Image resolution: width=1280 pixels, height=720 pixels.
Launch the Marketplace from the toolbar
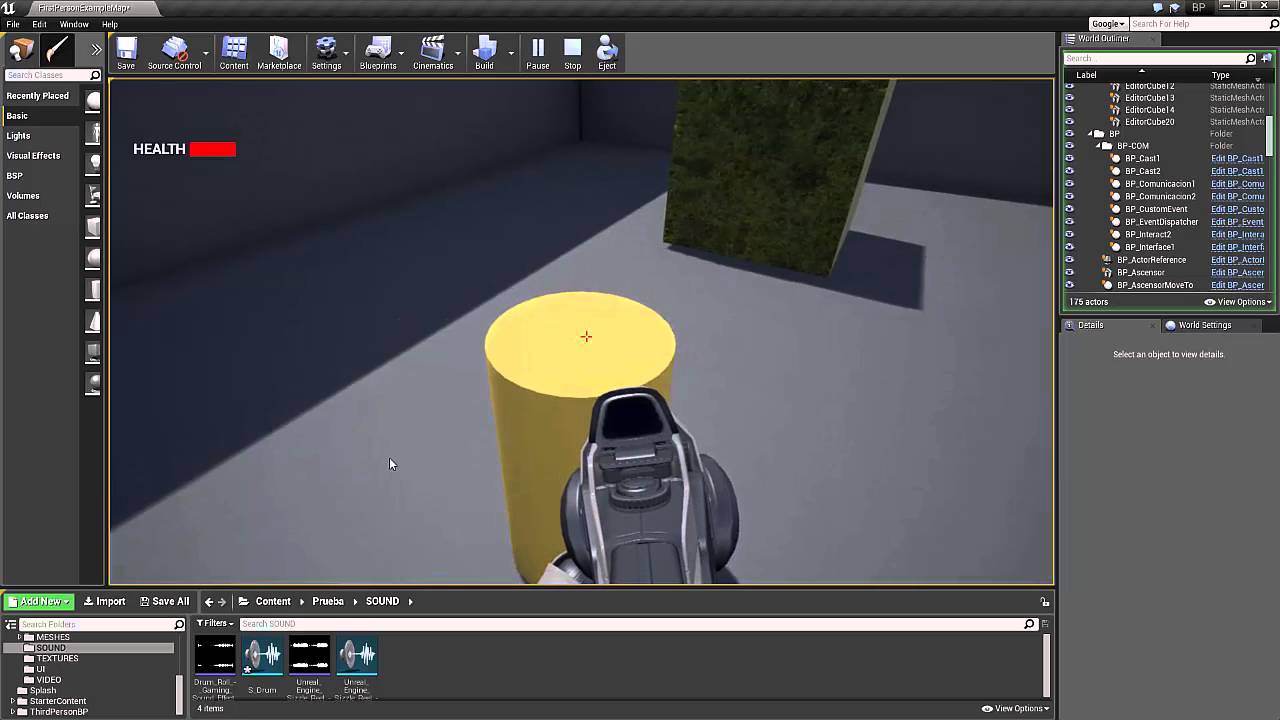point(279,53)
